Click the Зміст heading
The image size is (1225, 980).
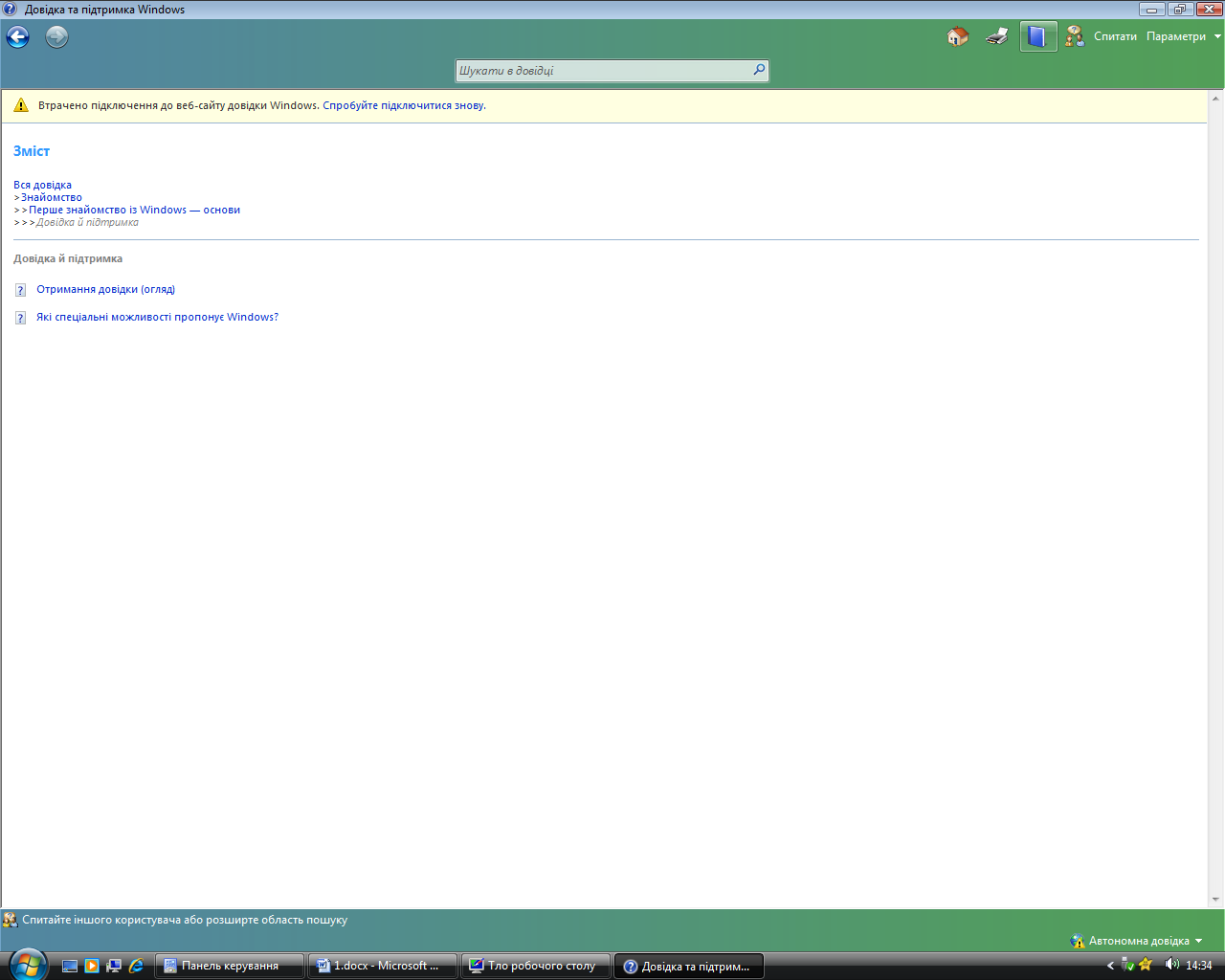pyautogui.click(x=32, y=151)
